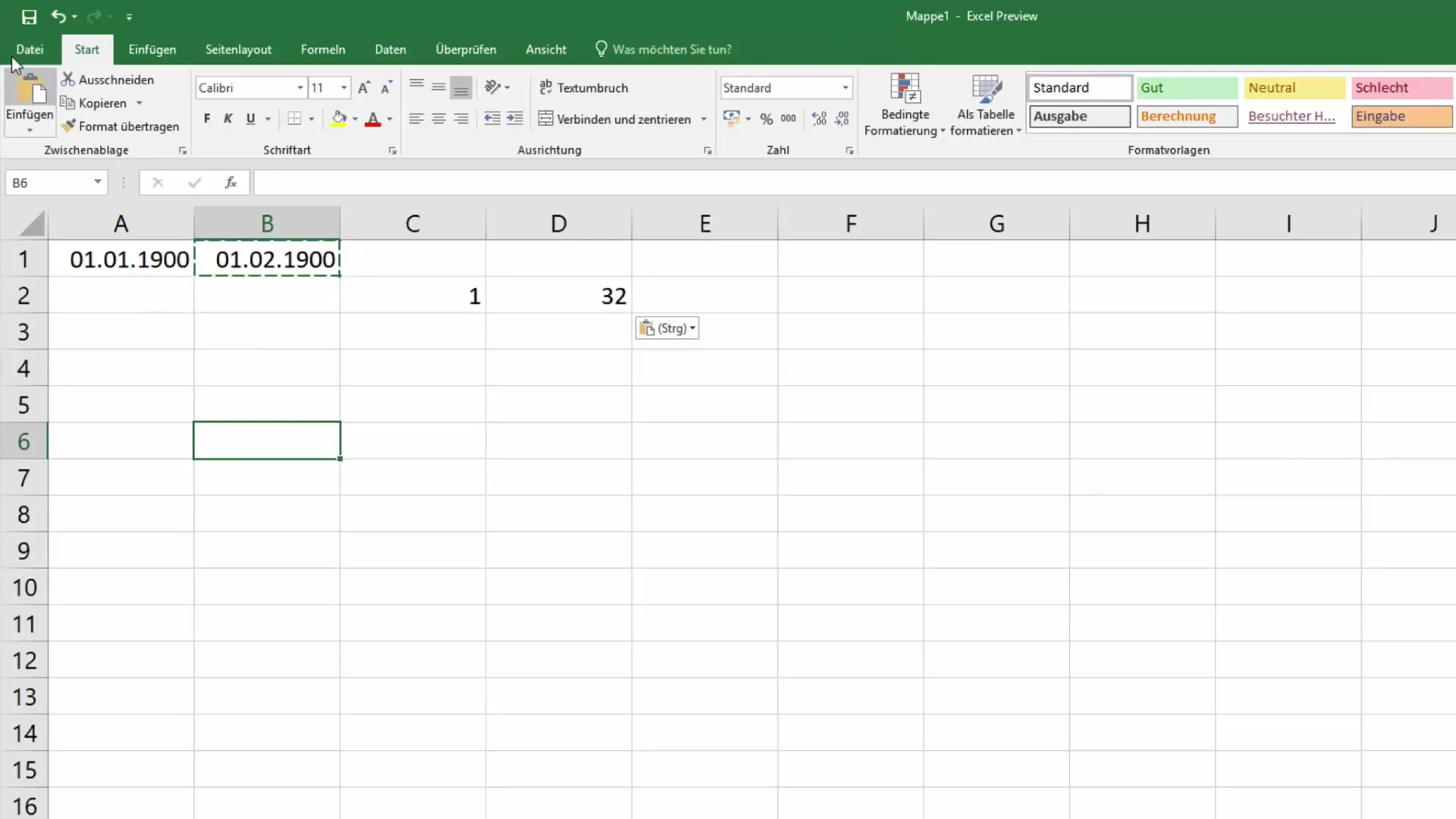Switch to the Seitenlayout tab
This screenshot has width=1456, height=819.
pyautogui.click(x=238, y=49)
